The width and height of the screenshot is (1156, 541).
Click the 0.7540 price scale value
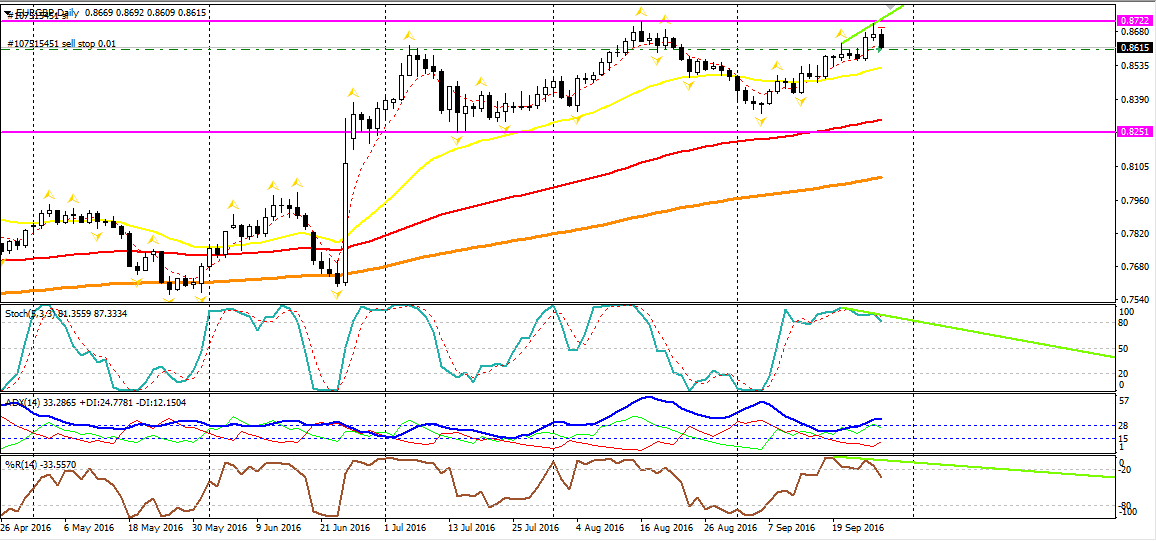(x=1136, y=299)
